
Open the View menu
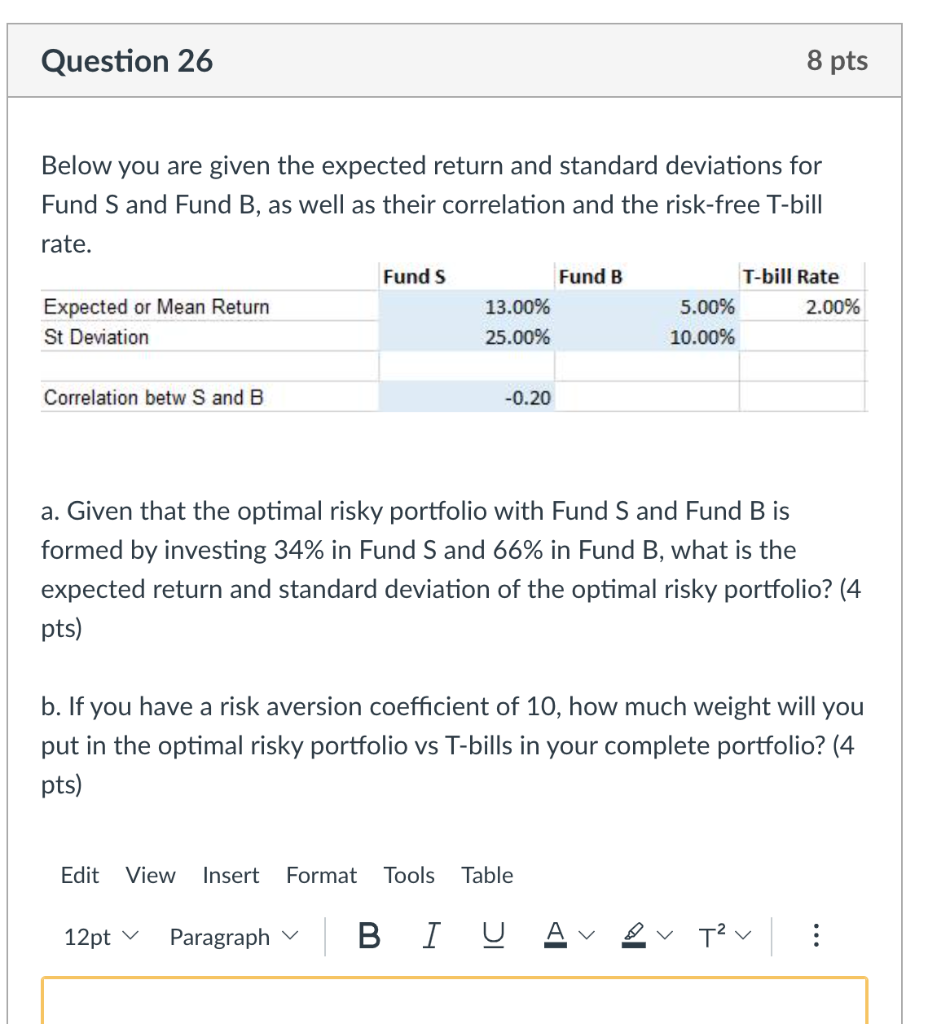[149, 875]
